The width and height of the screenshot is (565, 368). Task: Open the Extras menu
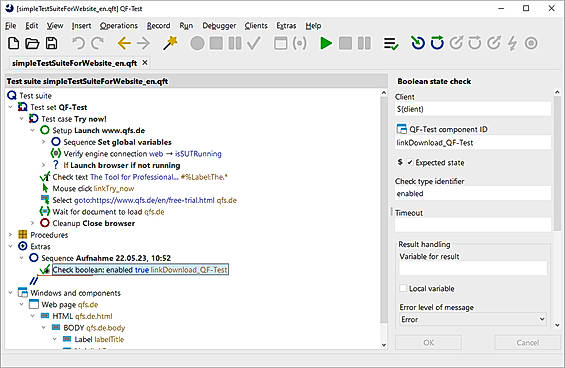(286, 26)
